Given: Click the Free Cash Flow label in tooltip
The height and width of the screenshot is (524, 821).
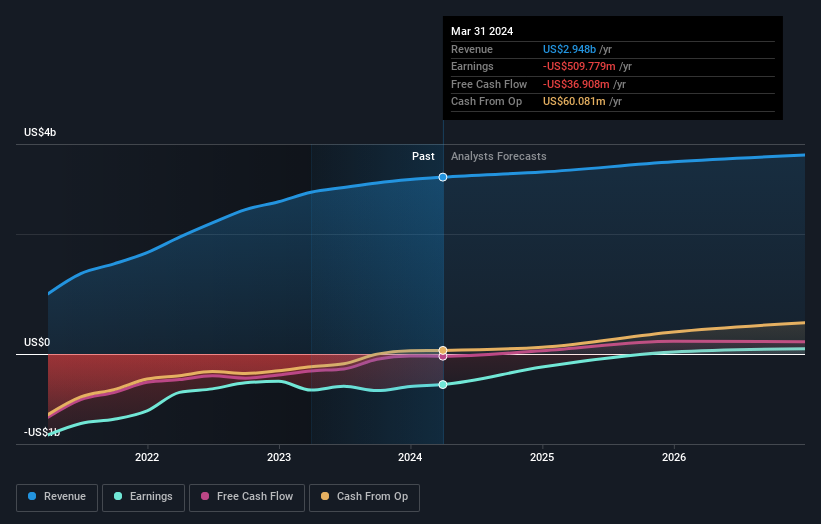Looking at the screenshot, I should point(489,84).
